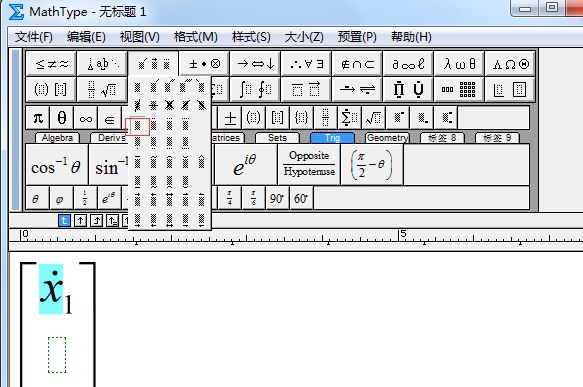Viewport: 583px width, 387px height.
Task: Insert the bold θ symbol beside π
Action: tap(62, 118)
